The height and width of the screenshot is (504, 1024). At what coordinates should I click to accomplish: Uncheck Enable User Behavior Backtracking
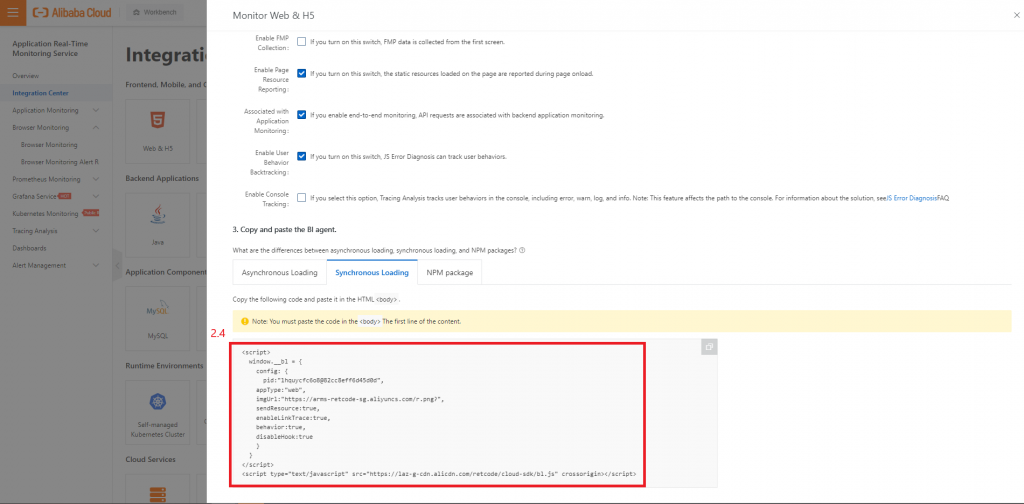click(x=301, y=157)
